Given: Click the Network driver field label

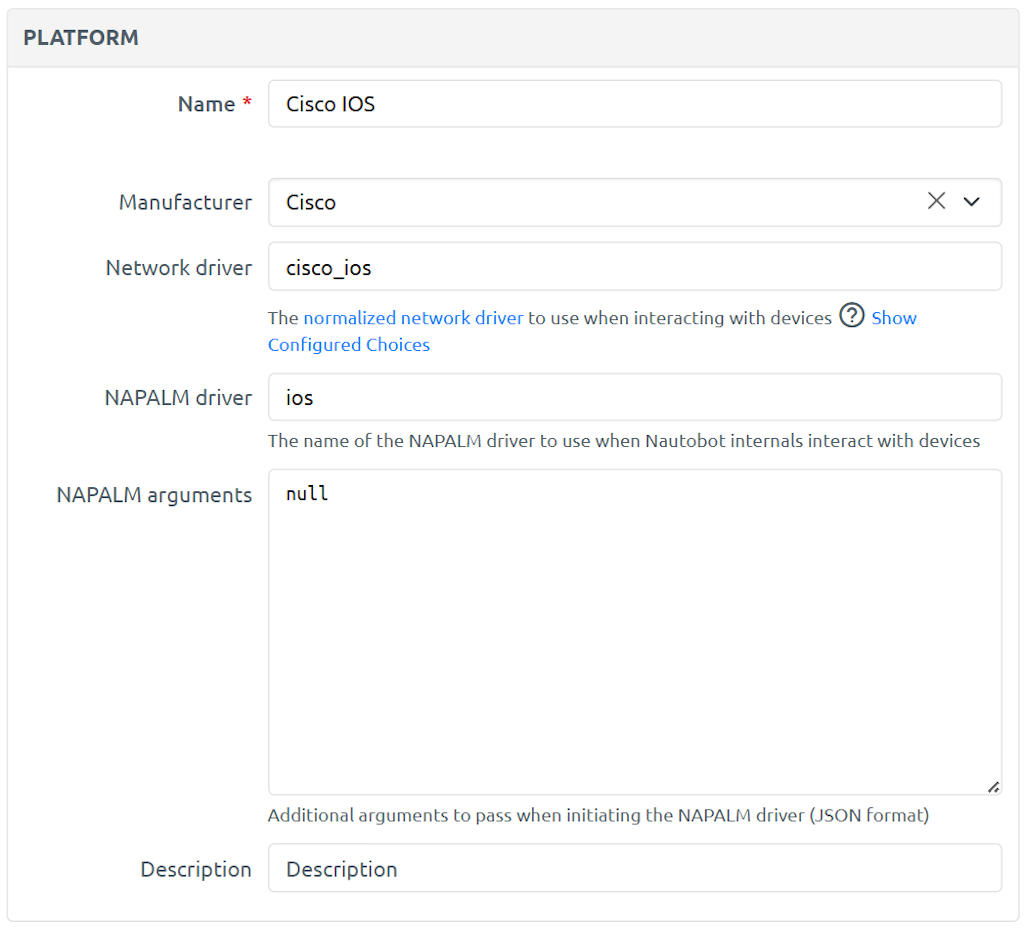Looking at the screenshot, I should [x=178, y=267].
